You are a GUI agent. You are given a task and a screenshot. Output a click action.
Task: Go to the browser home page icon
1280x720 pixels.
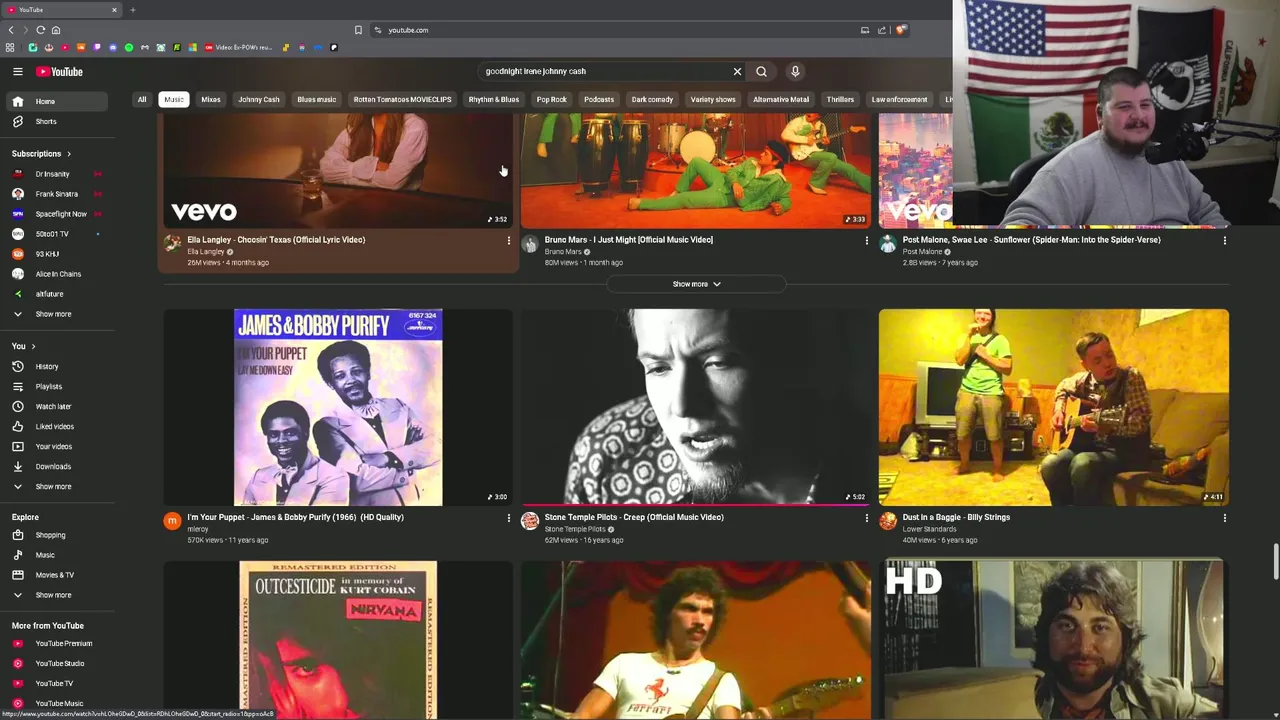click(x=56, y=30)
